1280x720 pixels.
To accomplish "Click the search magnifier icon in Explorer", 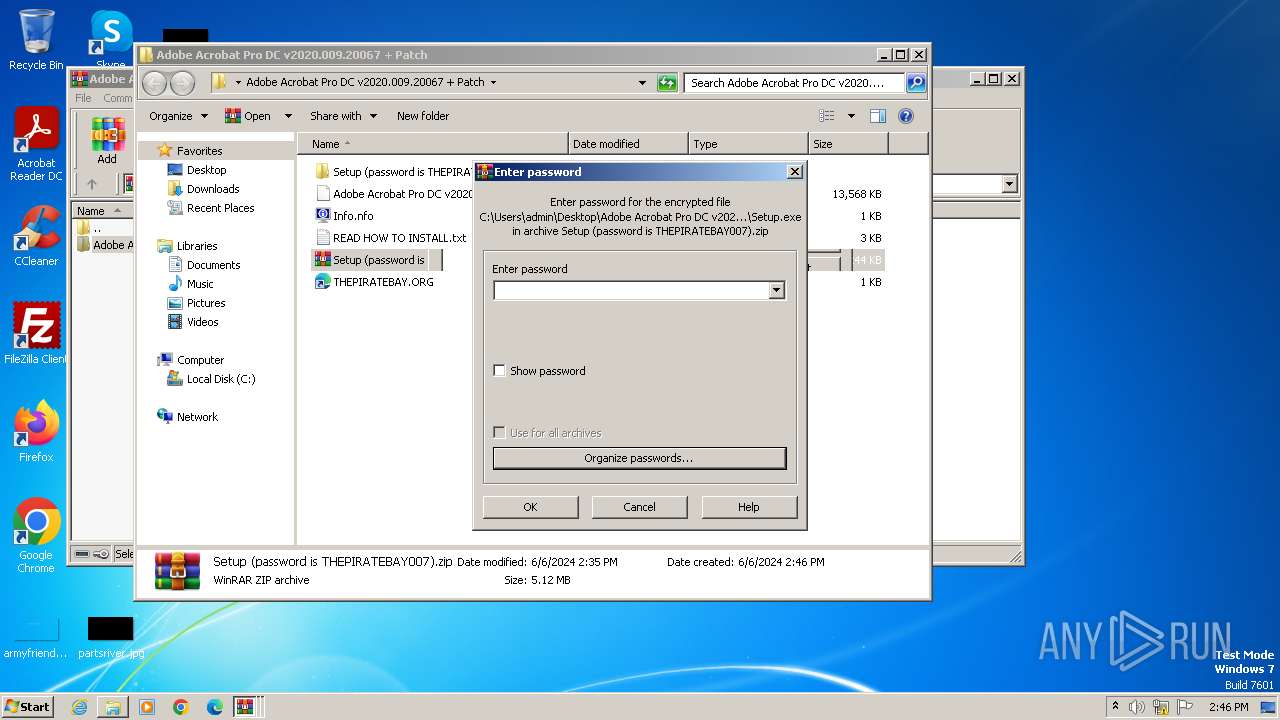I will [x=916, y=83].
